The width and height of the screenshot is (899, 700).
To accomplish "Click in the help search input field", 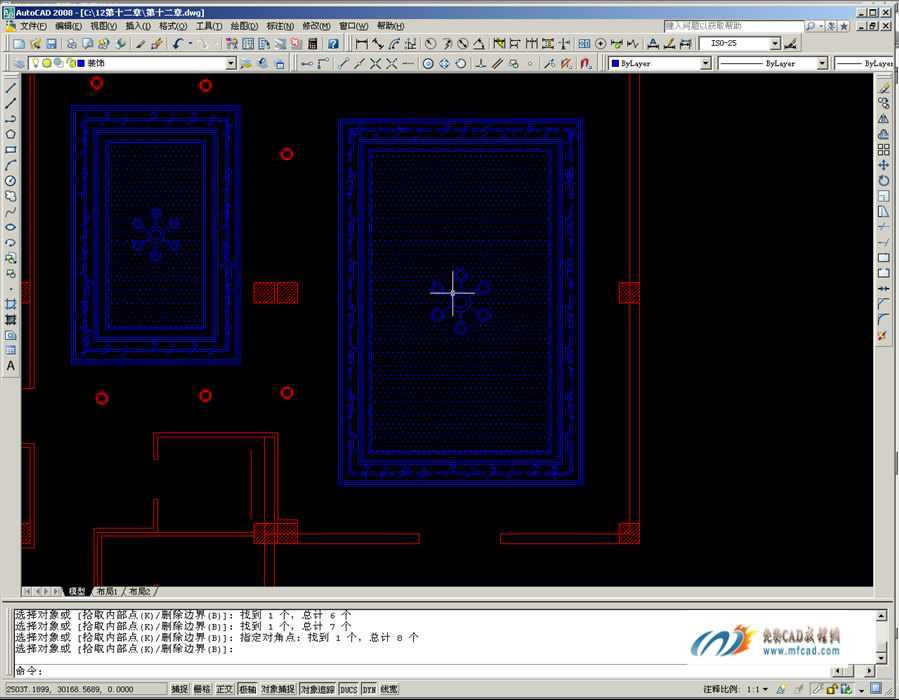I will [733, 26].
